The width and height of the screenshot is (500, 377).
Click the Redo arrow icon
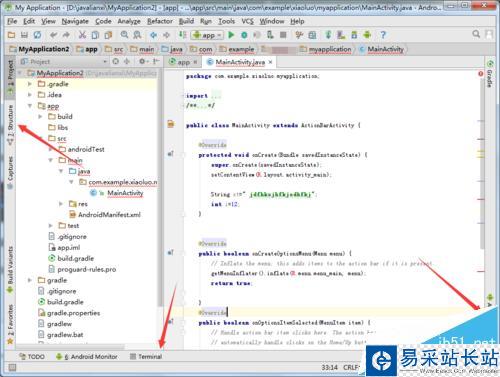tap(66, 35)
